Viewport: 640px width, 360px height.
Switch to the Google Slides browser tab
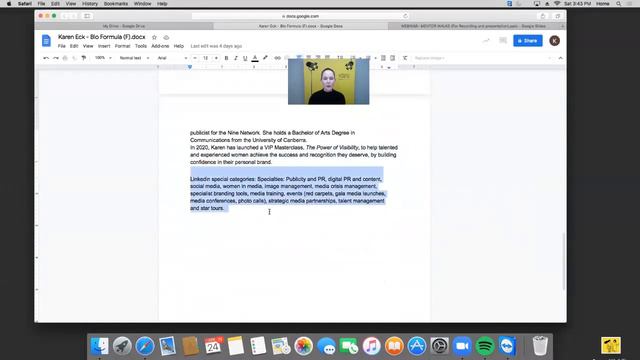click(473, 26)
